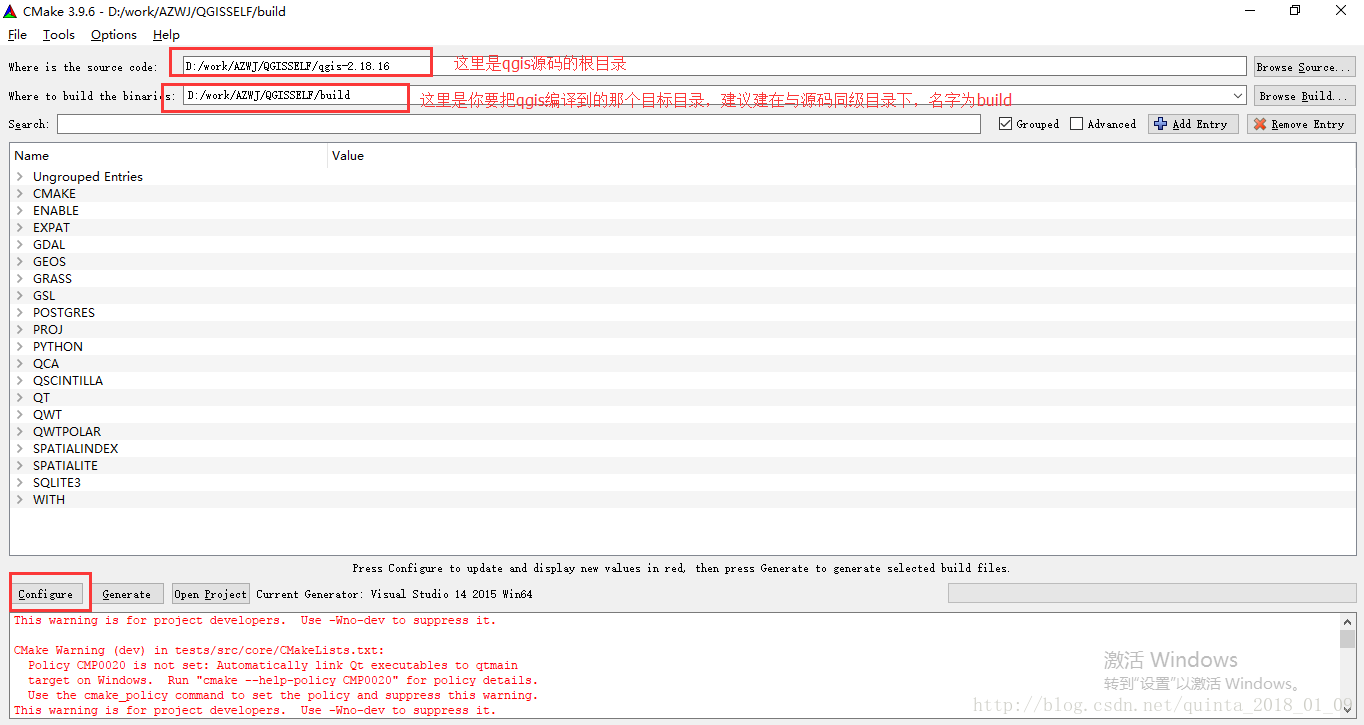Click the CMake title bar app icon
Image resolution: width=1364 pixels, height=725 pixels.
tap(11, 10)
